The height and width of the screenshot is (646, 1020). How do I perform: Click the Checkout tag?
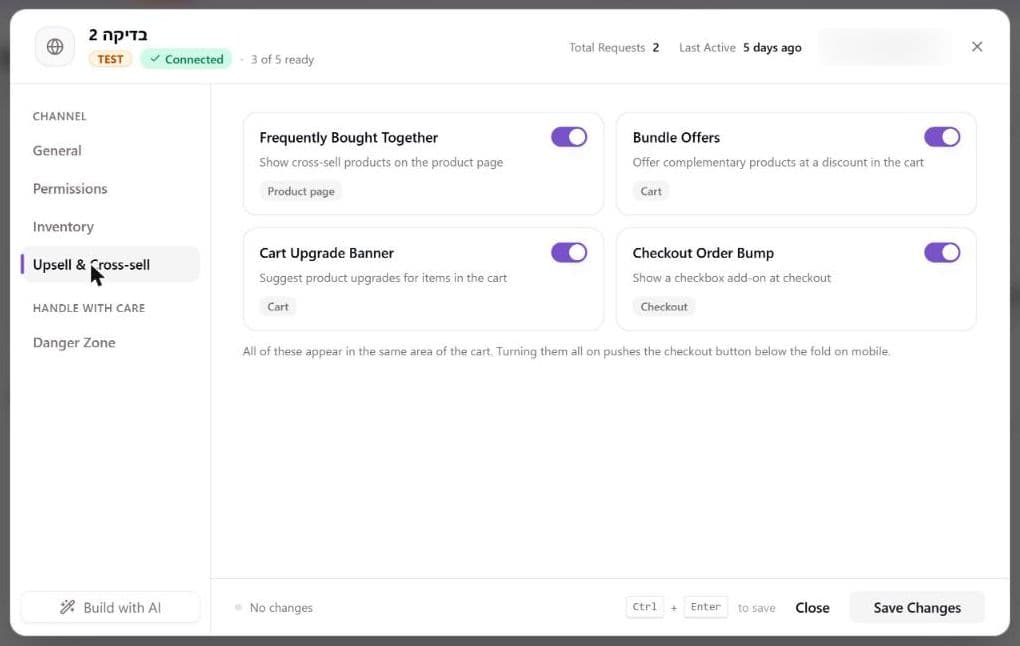(x=664, y=306)
